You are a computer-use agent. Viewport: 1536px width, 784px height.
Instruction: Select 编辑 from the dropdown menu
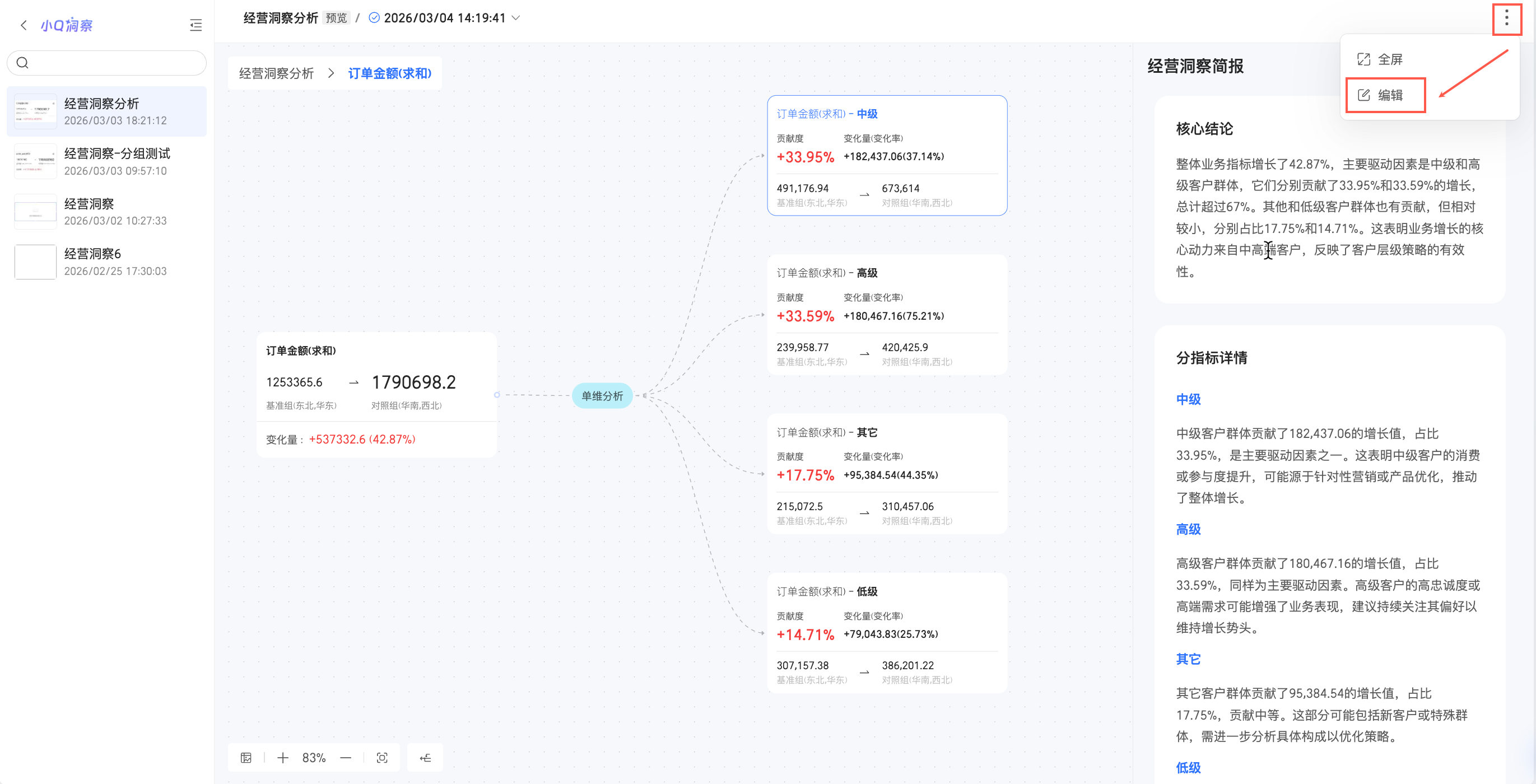1389,95
